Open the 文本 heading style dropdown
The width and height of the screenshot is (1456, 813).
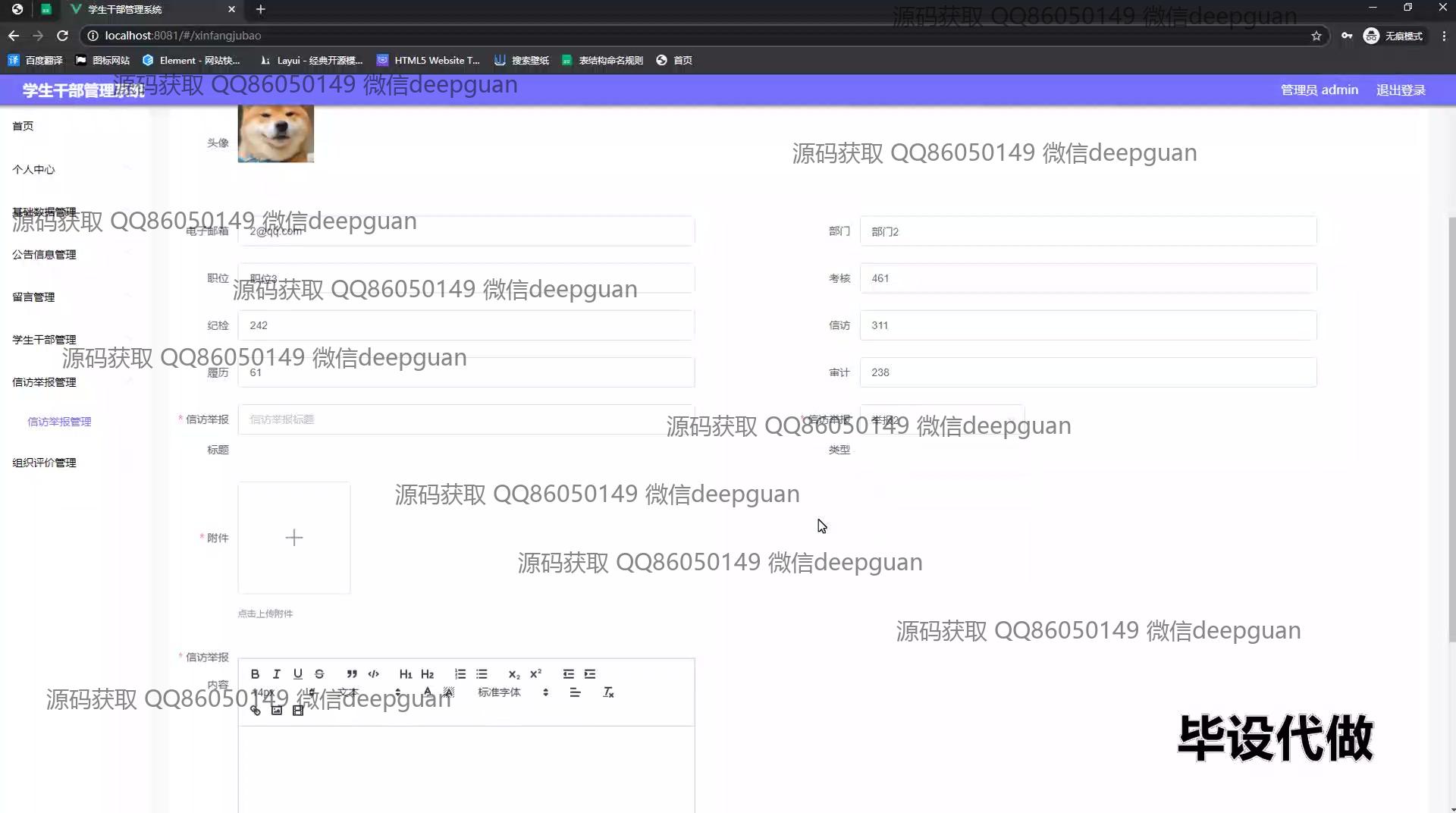point(369,692)
